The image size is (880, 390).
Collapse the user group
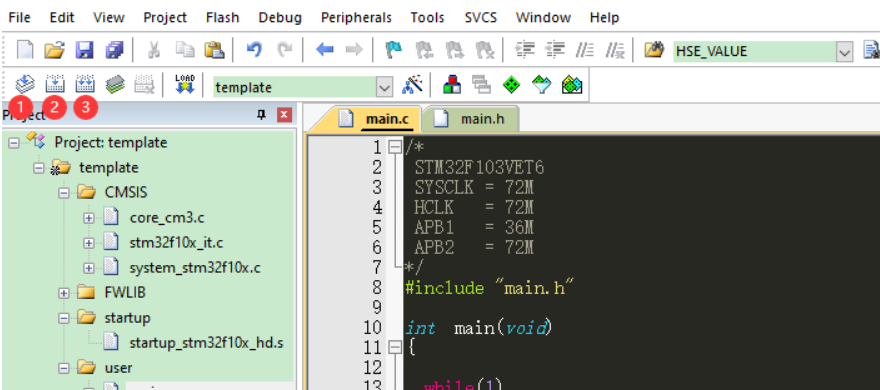point(64,369)
